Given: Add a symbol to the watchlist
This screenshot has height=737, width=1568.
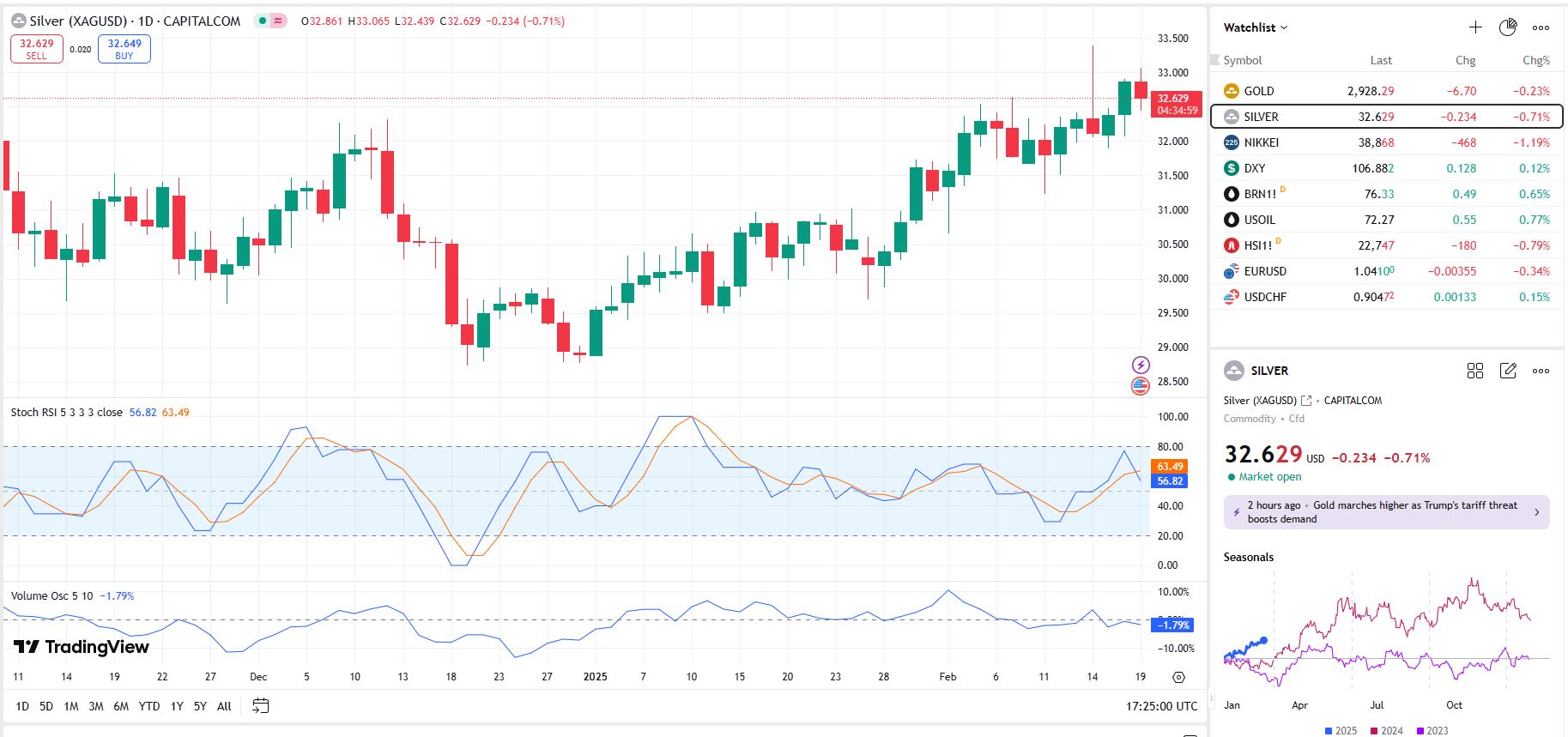Looking at the screenshot, I should [1475, 27].
